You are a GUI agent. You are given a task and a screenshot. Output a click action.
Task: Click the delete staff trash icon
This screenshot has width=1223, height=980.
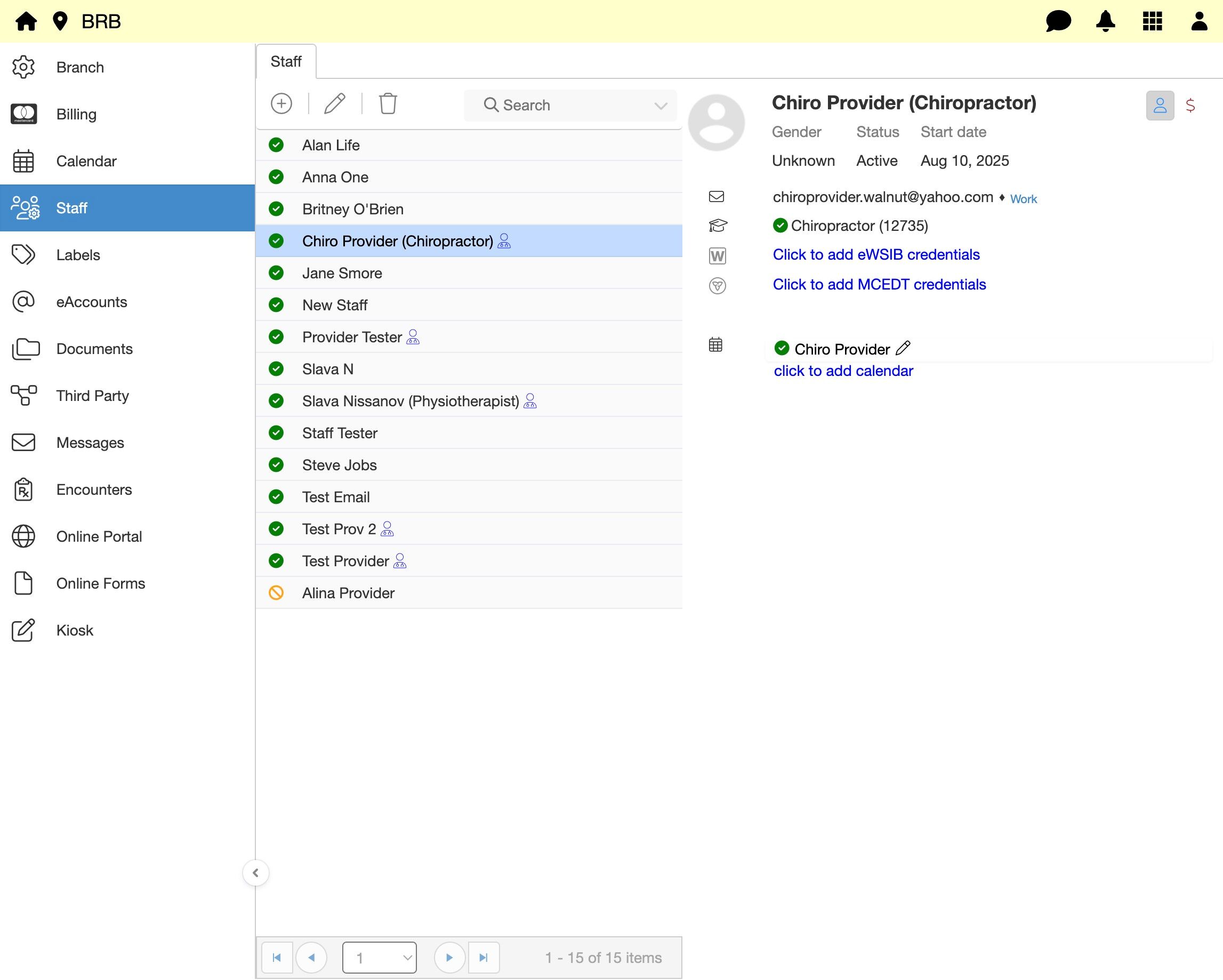point(388,104)
